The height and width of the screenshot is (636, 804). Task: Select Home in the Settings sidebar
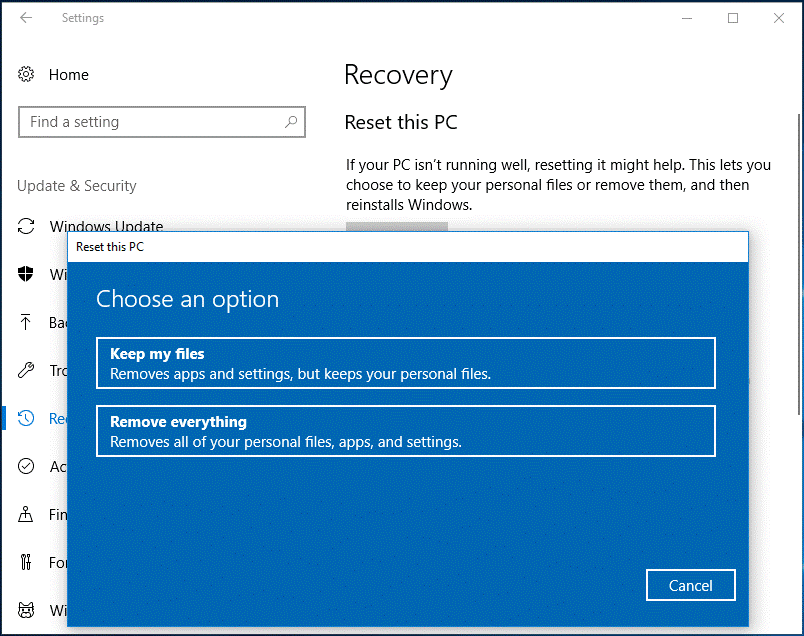tap(68, 74)
